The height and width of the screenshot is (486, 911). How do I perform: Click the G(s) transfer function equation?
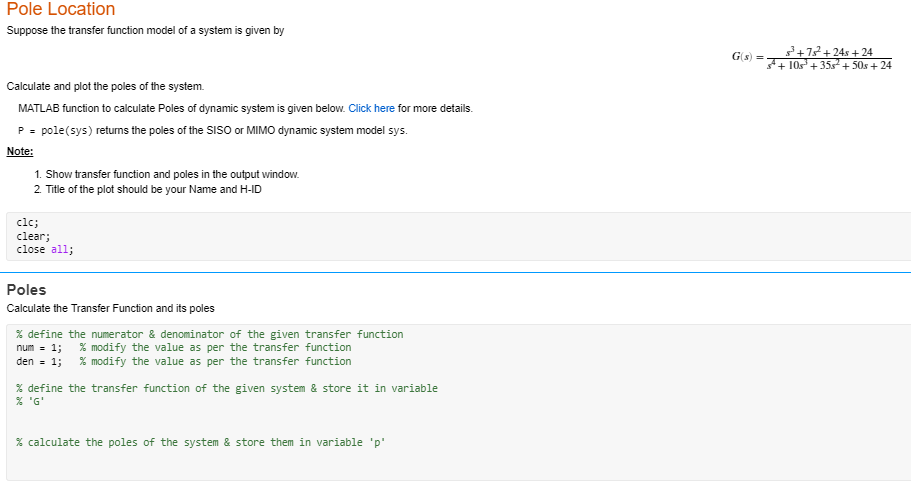812,58
